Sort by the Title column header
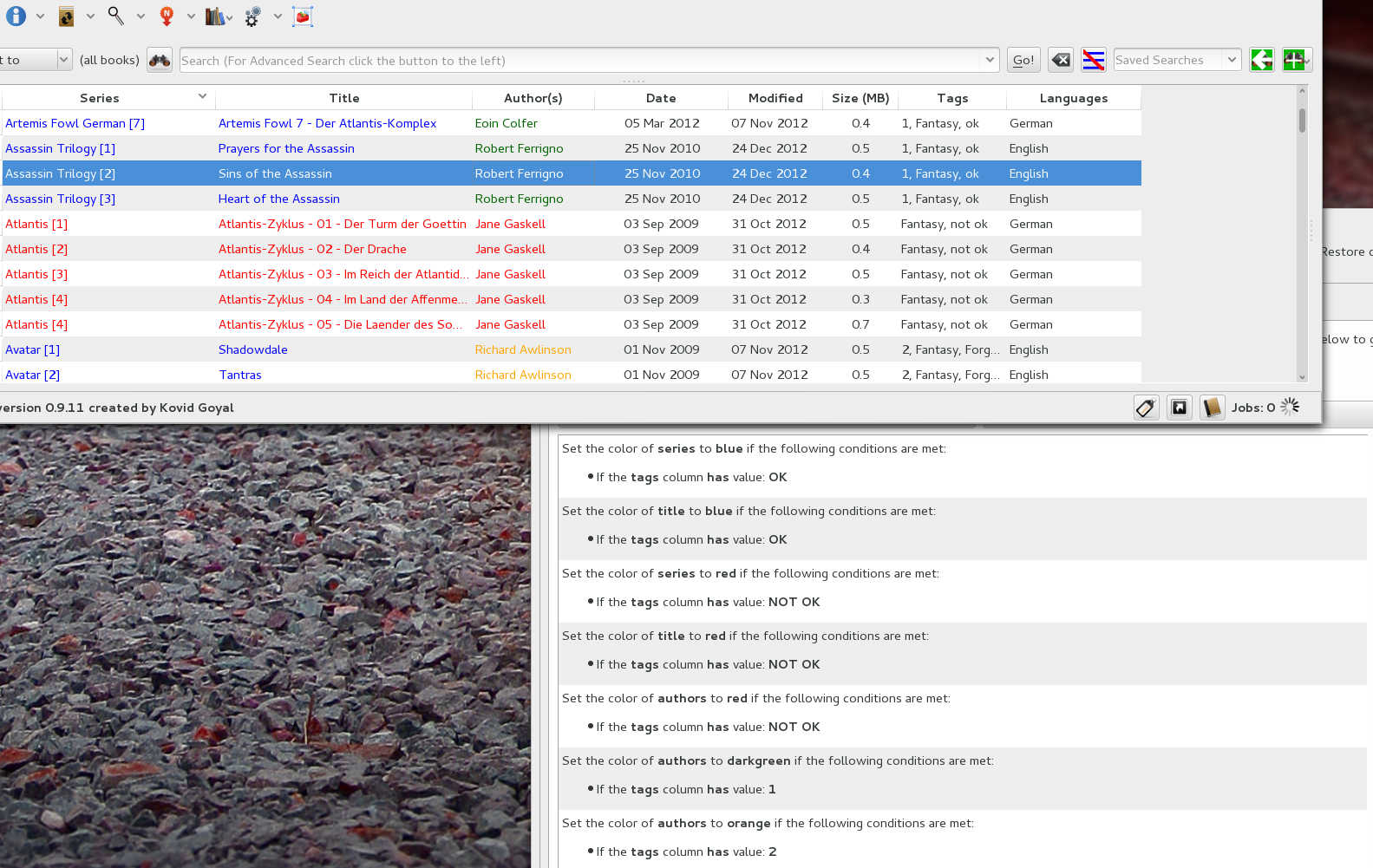This screenshot has height=868, width=1373. point(344,98)
